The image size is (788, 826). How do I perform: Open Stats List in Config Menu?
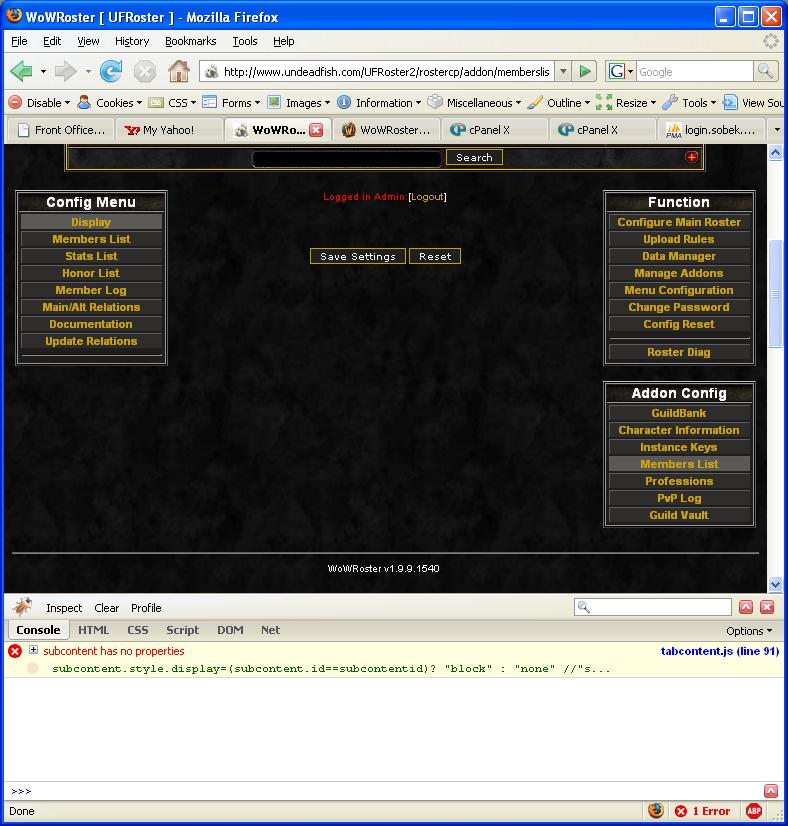tap(91, 256)
